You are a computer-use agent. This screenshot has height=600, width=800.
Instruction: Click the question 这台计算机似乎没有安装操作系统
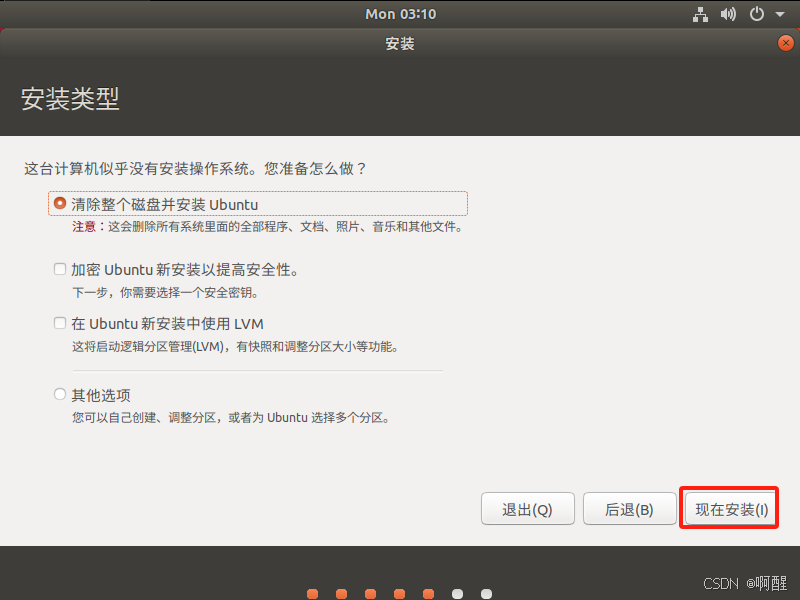pos(195,168)
